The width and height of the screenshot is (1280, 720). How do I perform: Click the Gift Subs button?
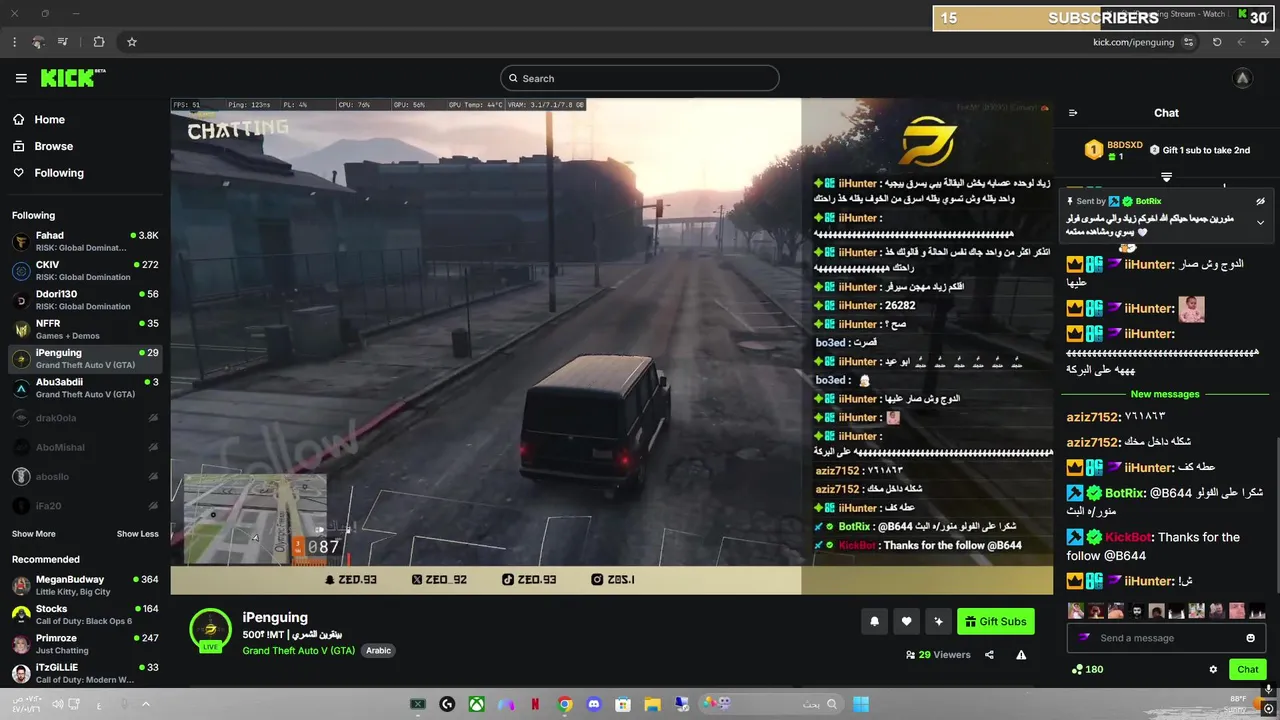(x=995, y=621)
